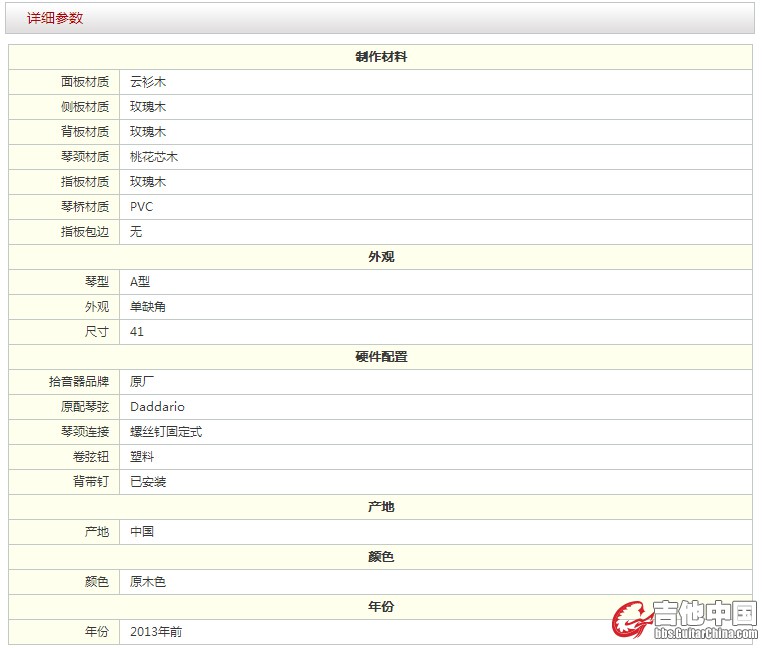Screen dimensions: 765x649
Task: Click the 产地 section heading
Action: pos(381,507)
